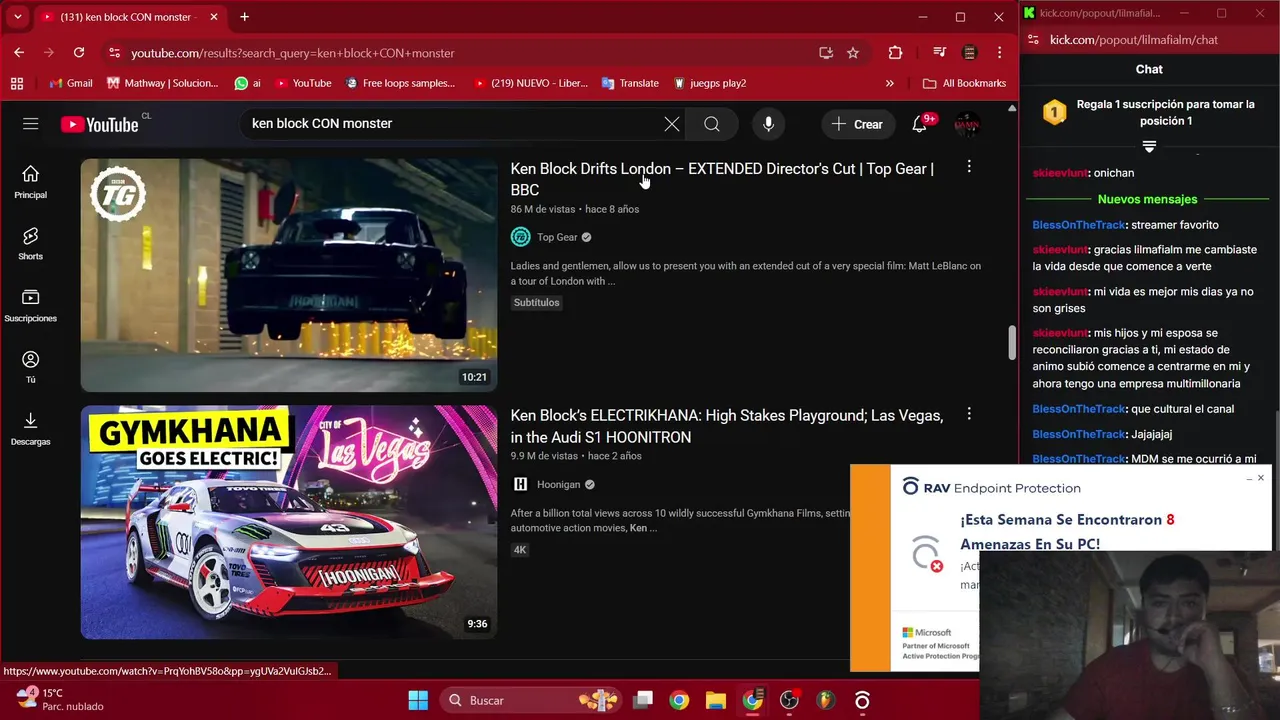Clear the YouTube search text with X

pos(672,124)
